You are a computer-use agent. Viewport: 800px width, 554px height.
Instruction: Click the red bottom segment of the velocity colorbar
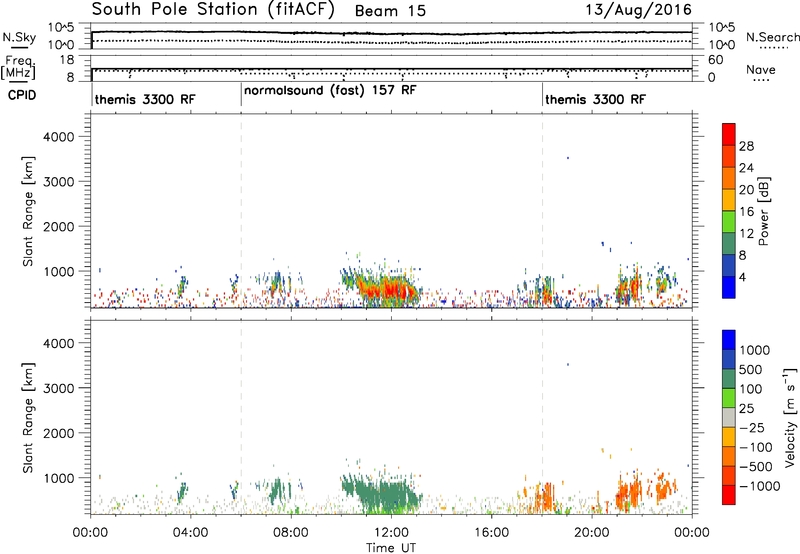point(729,495)
